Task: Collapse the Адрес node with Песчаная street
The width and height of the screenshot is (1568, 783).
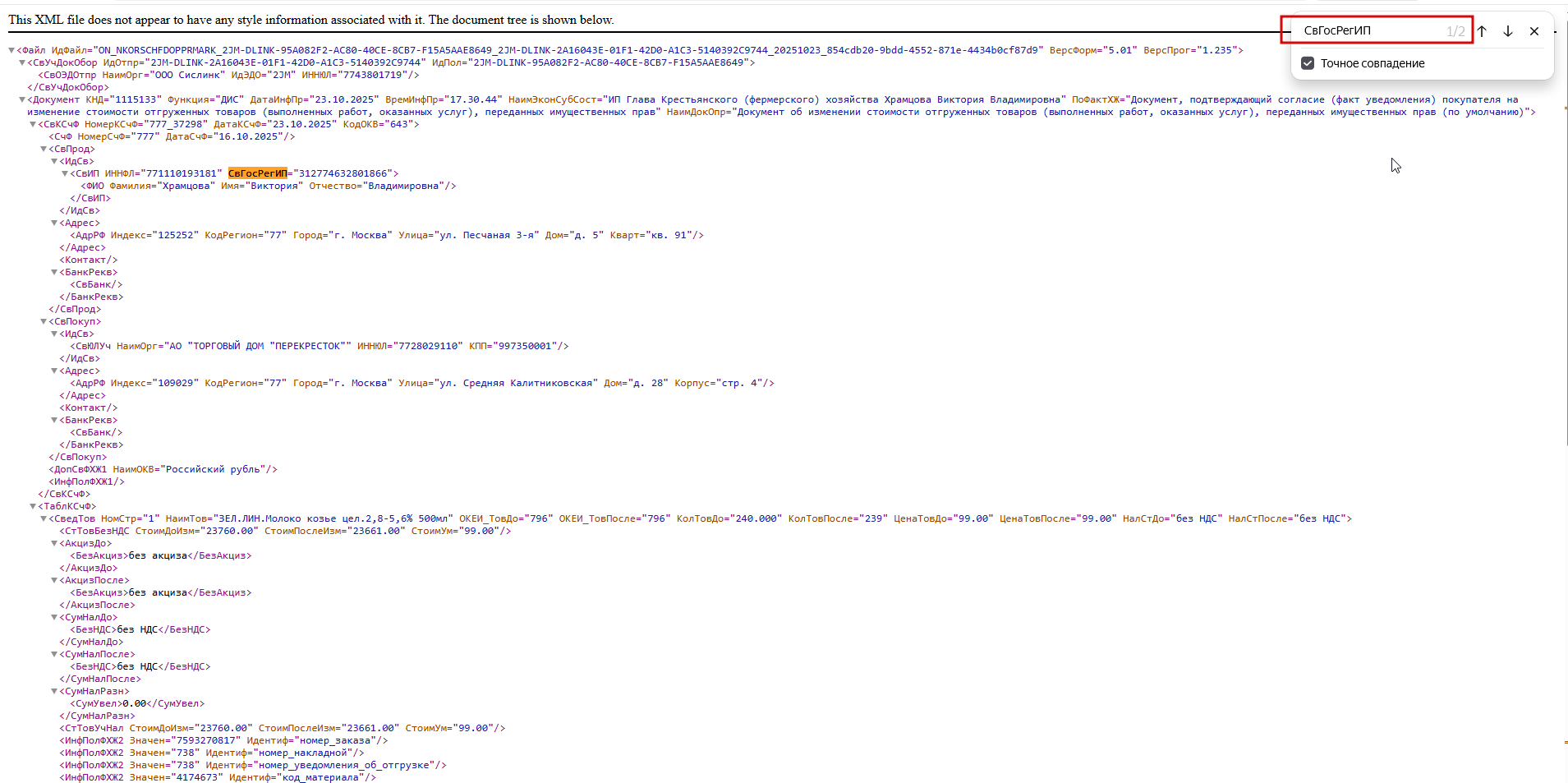Action: (54, 223)
